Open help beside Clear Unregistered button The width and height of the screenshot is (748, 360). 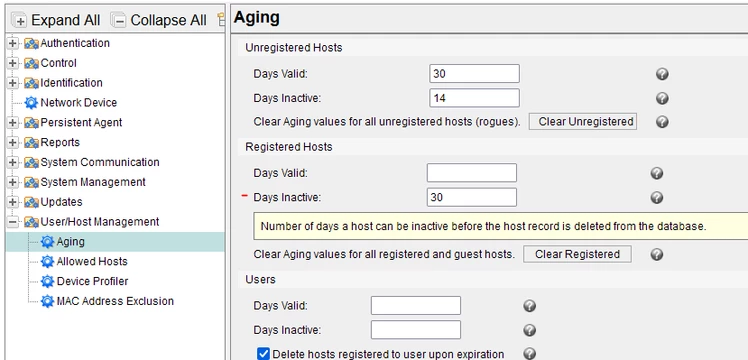(x=662, y=122)
